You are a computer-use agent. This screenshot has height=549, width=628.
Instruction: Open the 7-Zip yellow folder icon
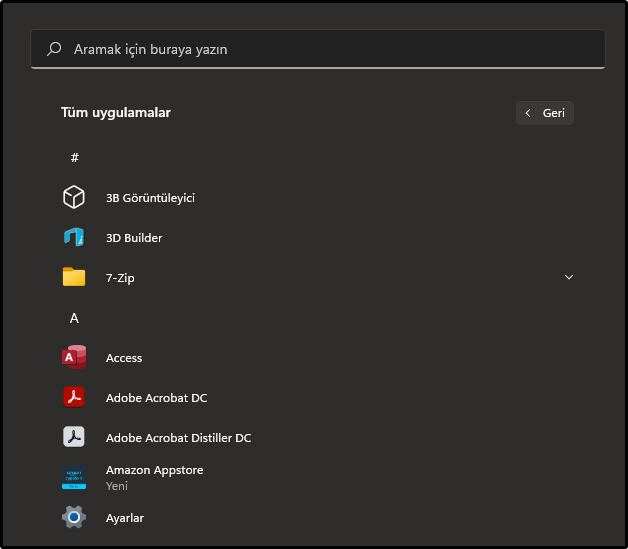(x=74, y=277)
